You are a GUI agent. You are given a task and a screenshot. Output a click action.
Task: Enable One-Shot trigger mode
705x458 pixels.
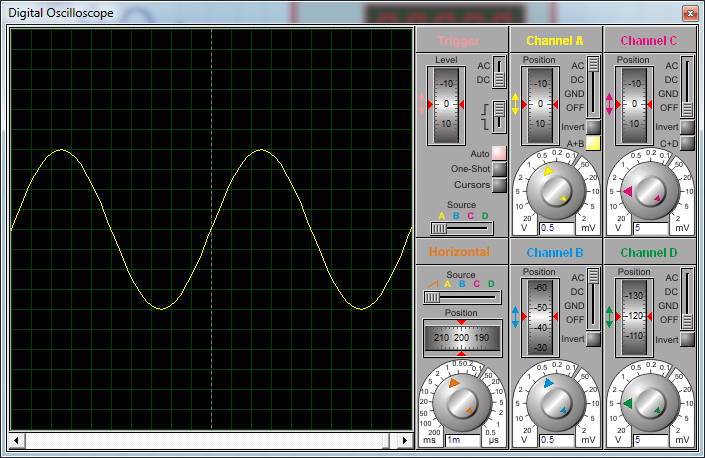click(x=499, y=169)
